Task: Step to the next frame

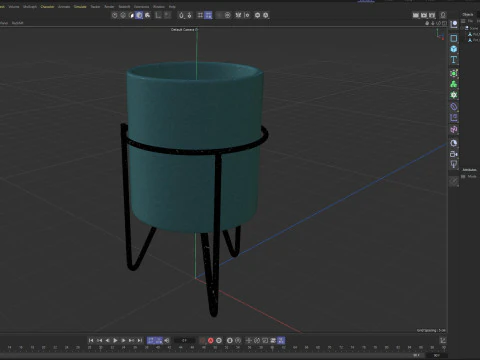Action: 123,340
